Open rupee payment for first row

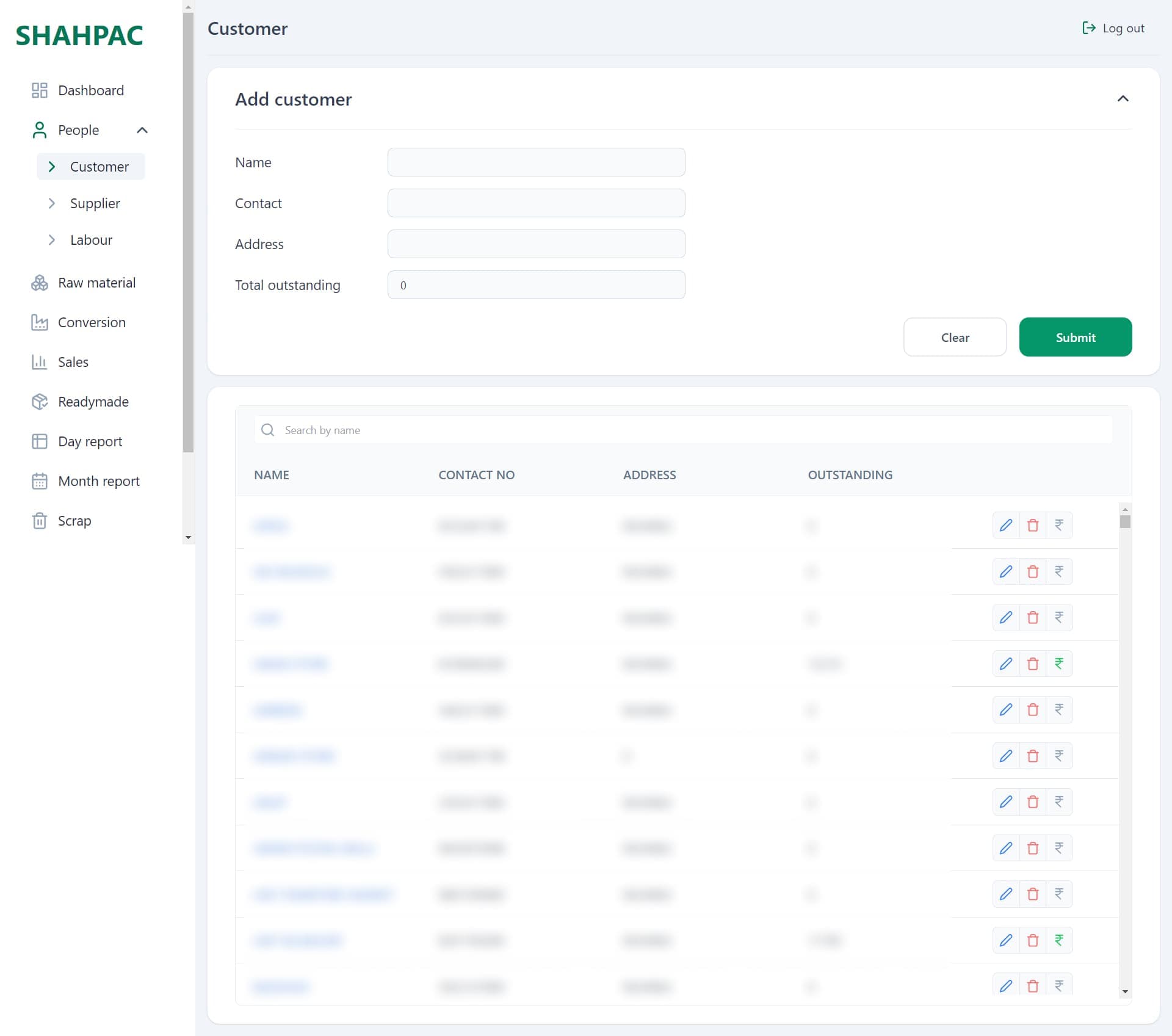[x=1059, y=525]
